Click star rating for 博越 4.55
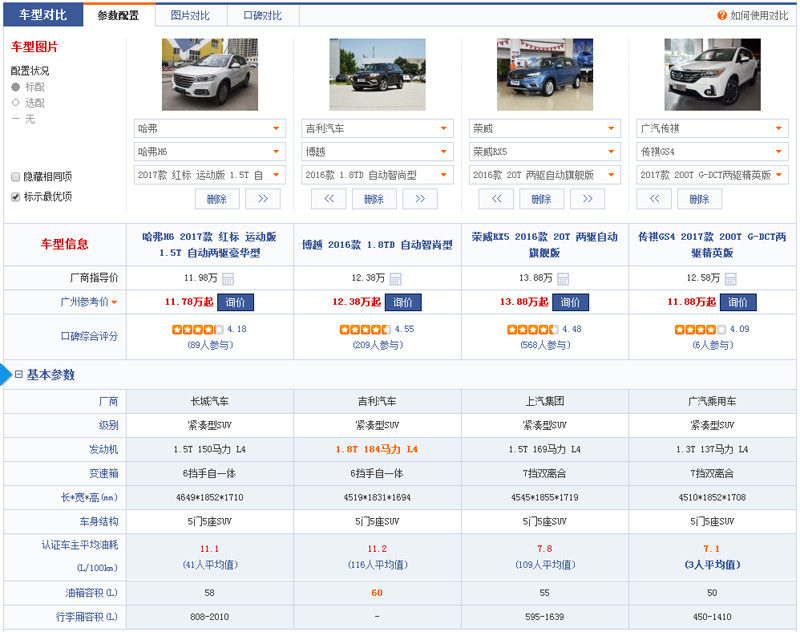The image size is (800, 632). tap(365, 330)
